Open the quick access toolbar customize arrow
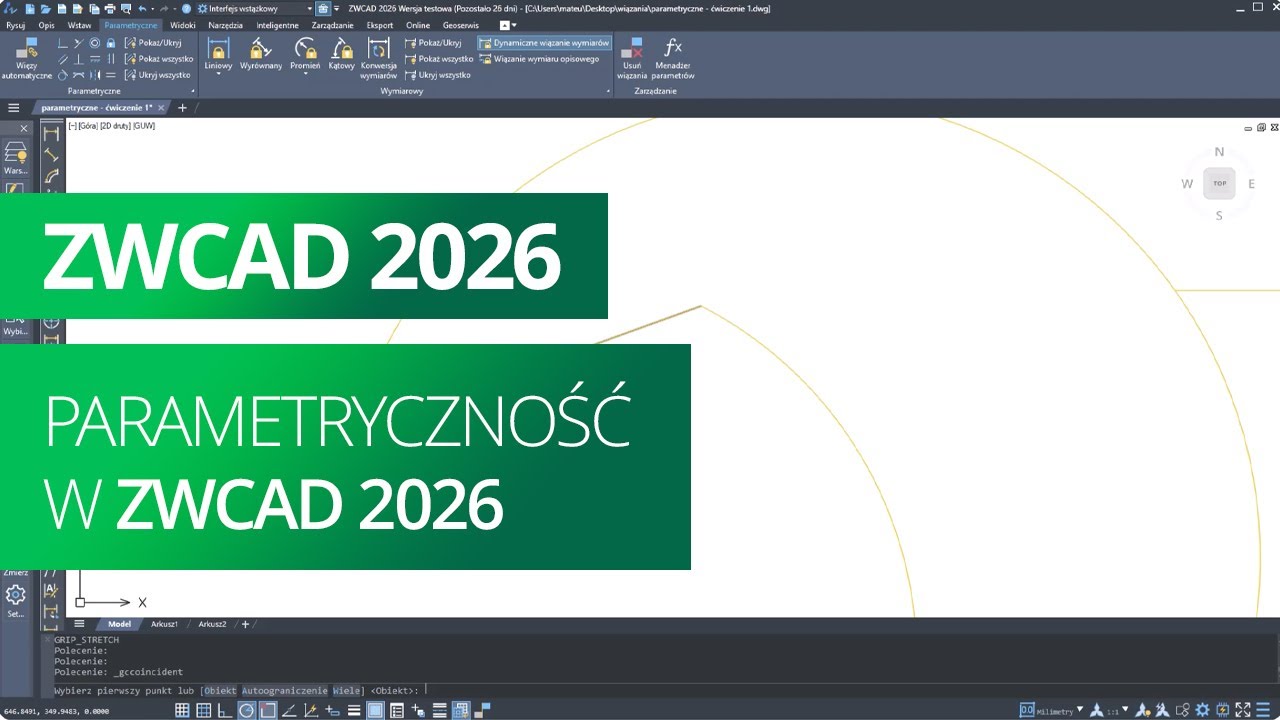 (x=336, y=8)
